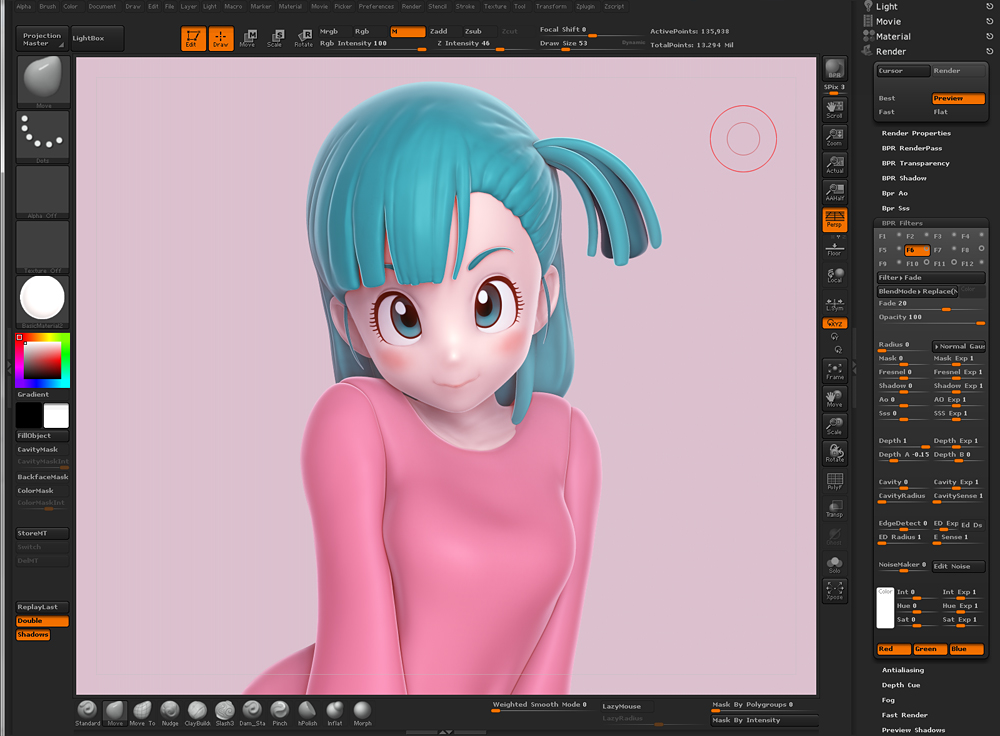Click the AAHalf antialiased half-size icon
This screenshot has width=1000, height=736.
tap(834, 192)
